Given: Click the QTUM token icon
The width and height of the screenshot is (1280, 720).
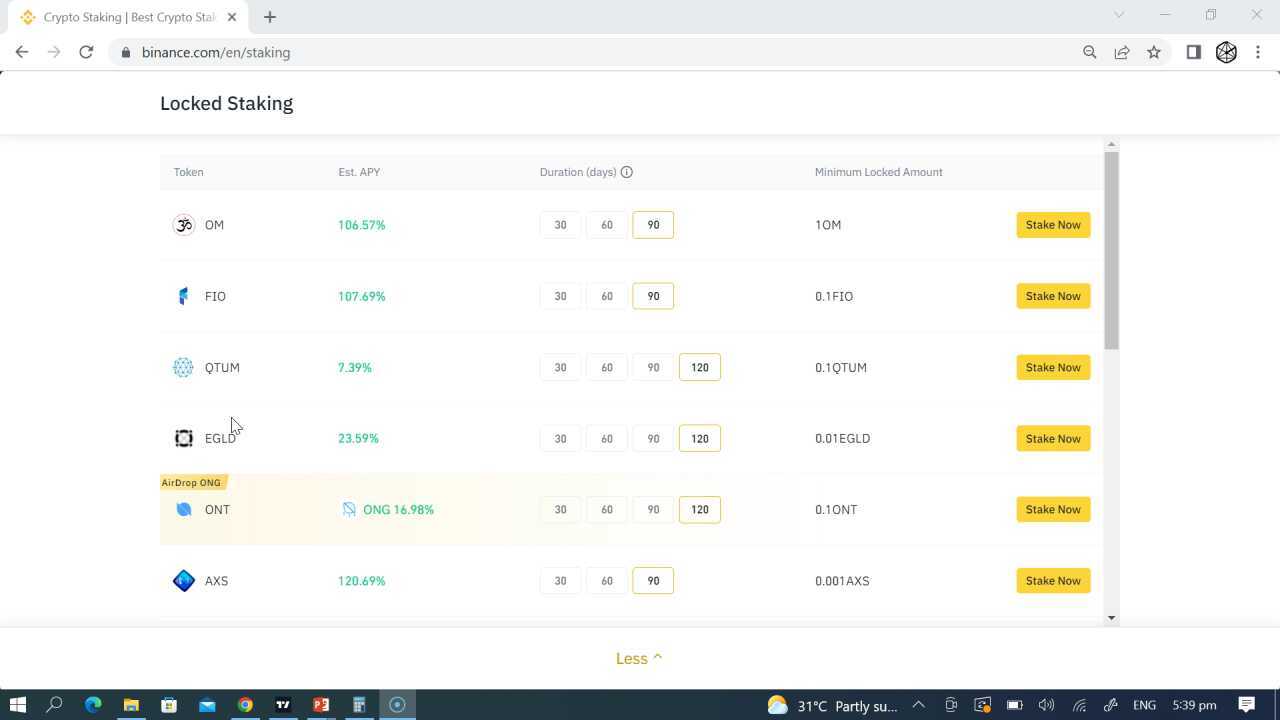Looking at the screenshot, I should click(x=183, y=367).
